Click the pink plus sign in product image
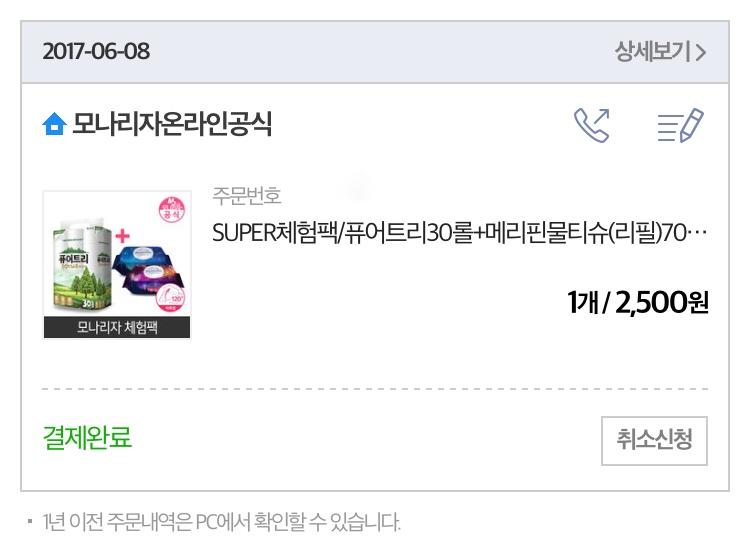750x543 pixels. pos(122,235)
